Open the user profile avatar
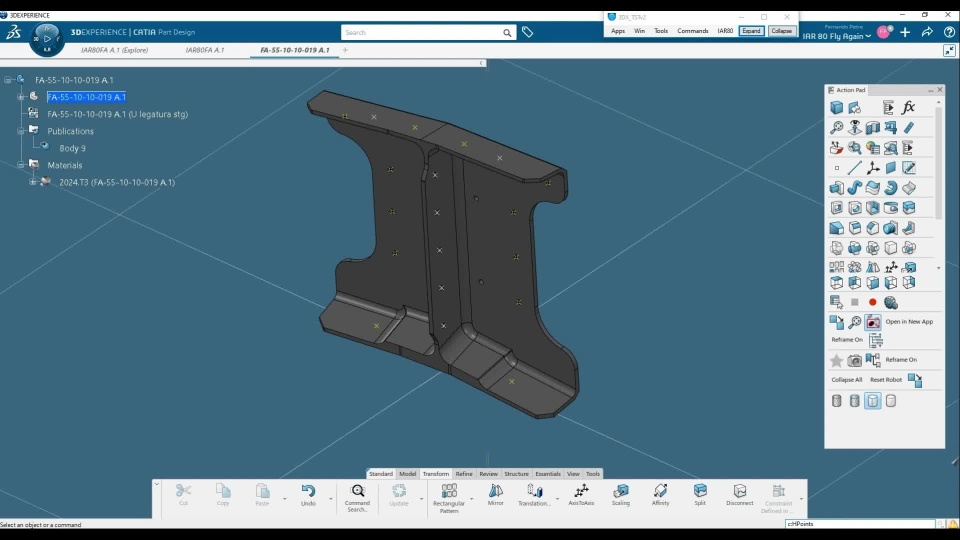The width and height of the screenshot is (960, 540). pyautogui.click(x=883, y=32)
